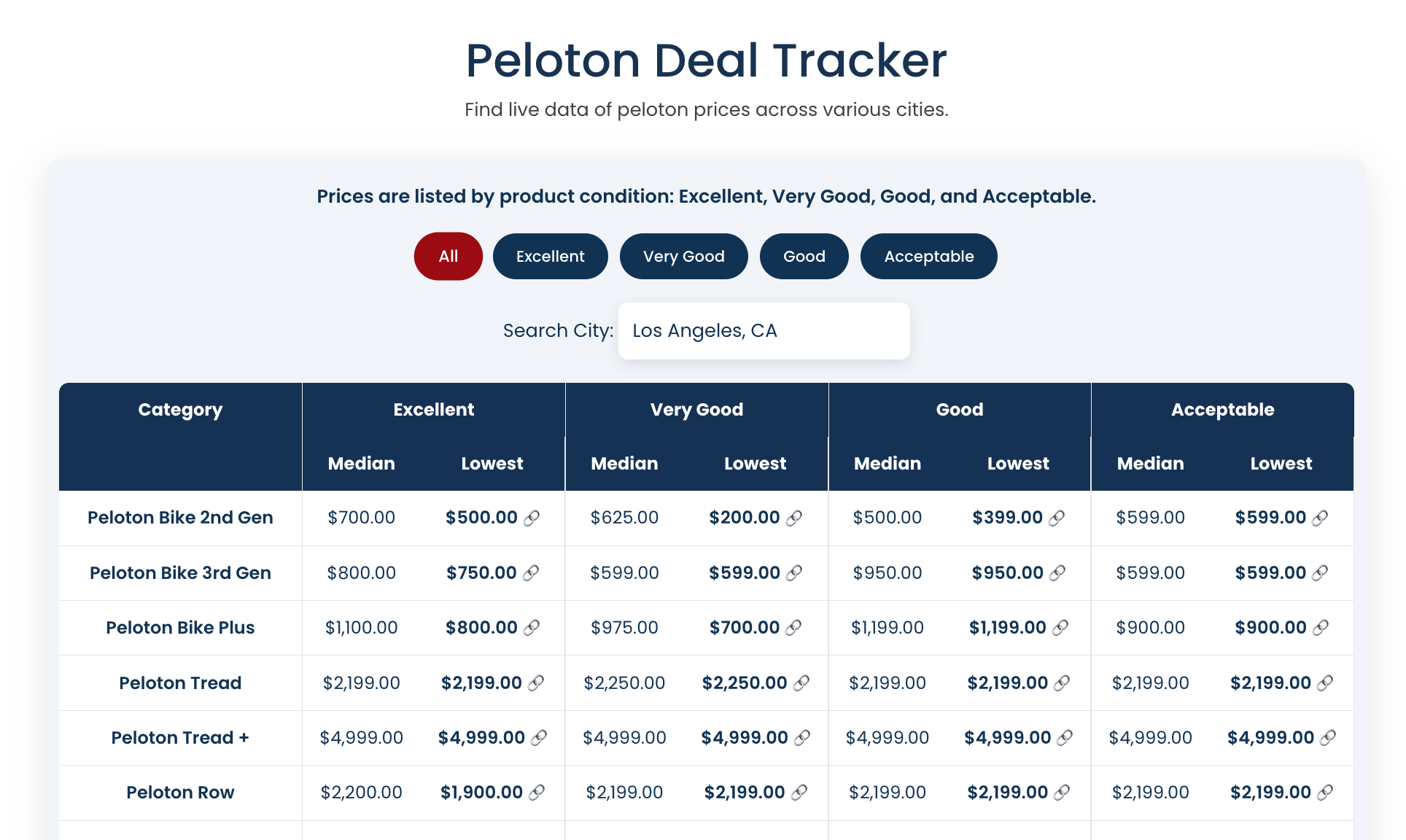Filter by Very Good condition
This screenshot has height=840, width=1406.
coord(683,257)
